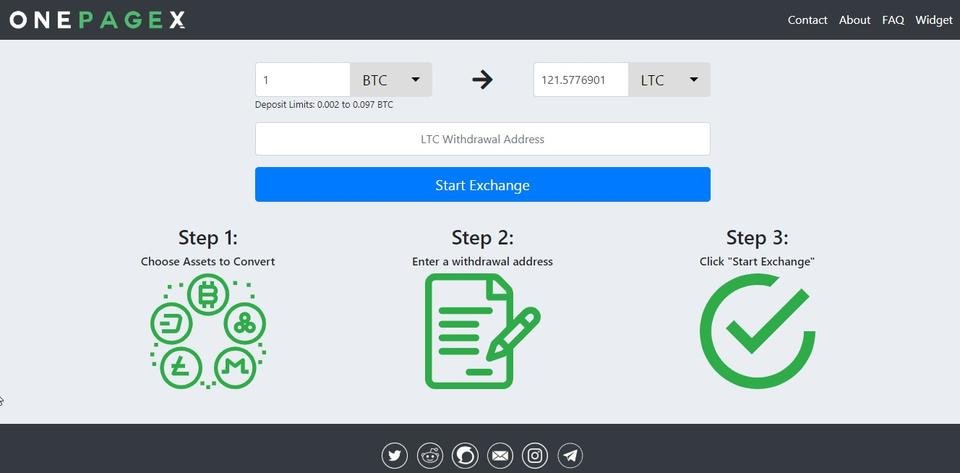960x473 pixels.
Task: Focus the receive amount field showing 121.5776901
Action: pos(581,80)
